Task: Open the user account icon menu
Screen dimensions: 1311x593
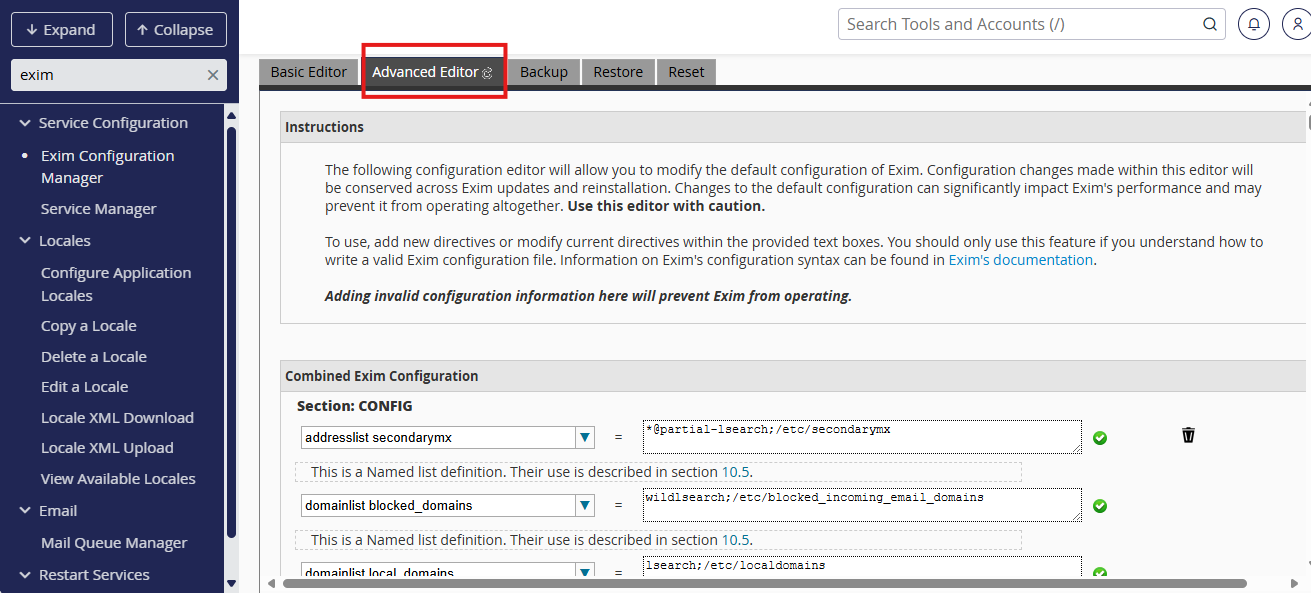Action: [x=1296, y=25]
